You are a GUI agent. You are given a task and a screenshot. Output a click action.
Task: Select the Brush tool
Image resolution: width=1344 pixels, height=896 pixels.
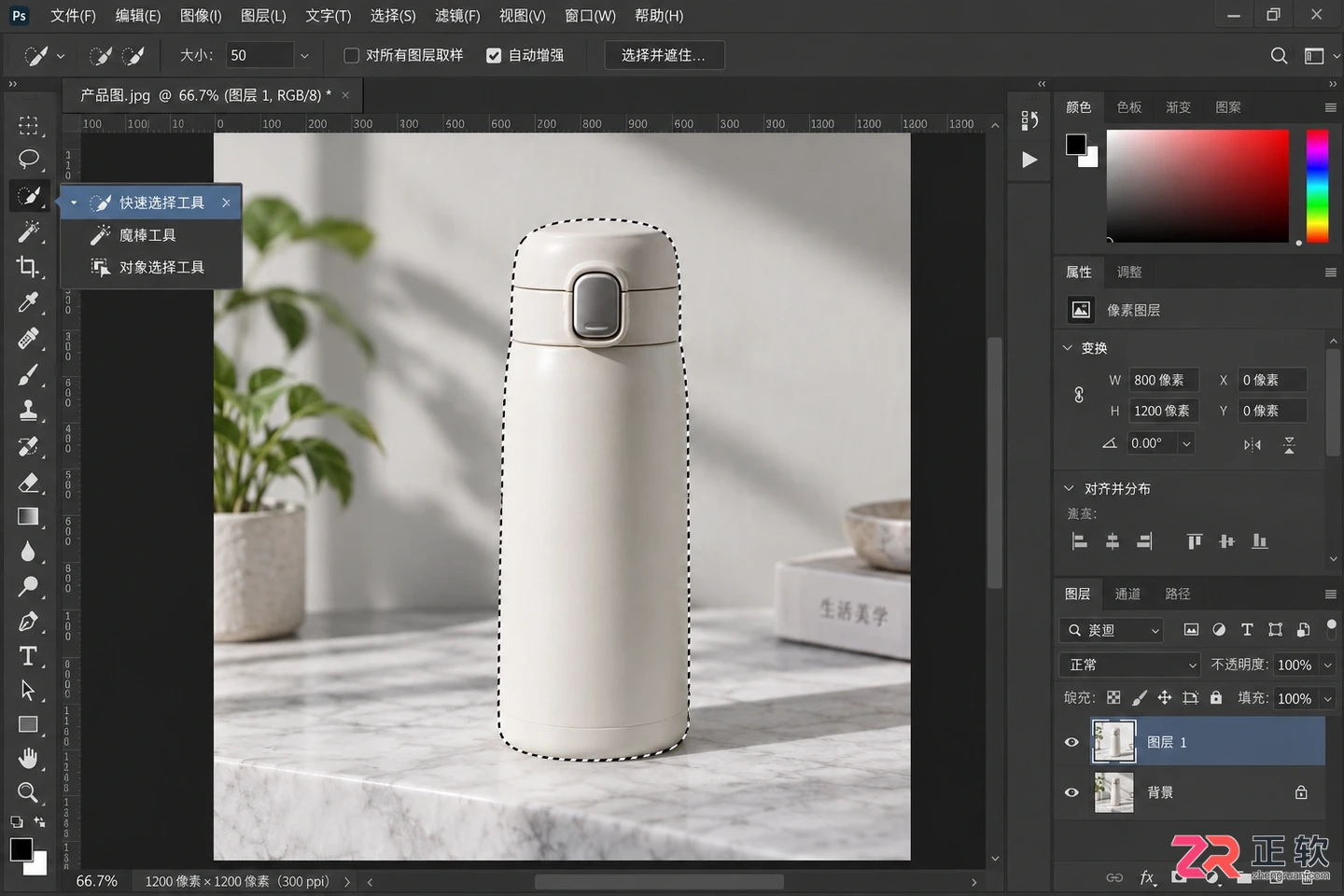[x=29, y=374]
